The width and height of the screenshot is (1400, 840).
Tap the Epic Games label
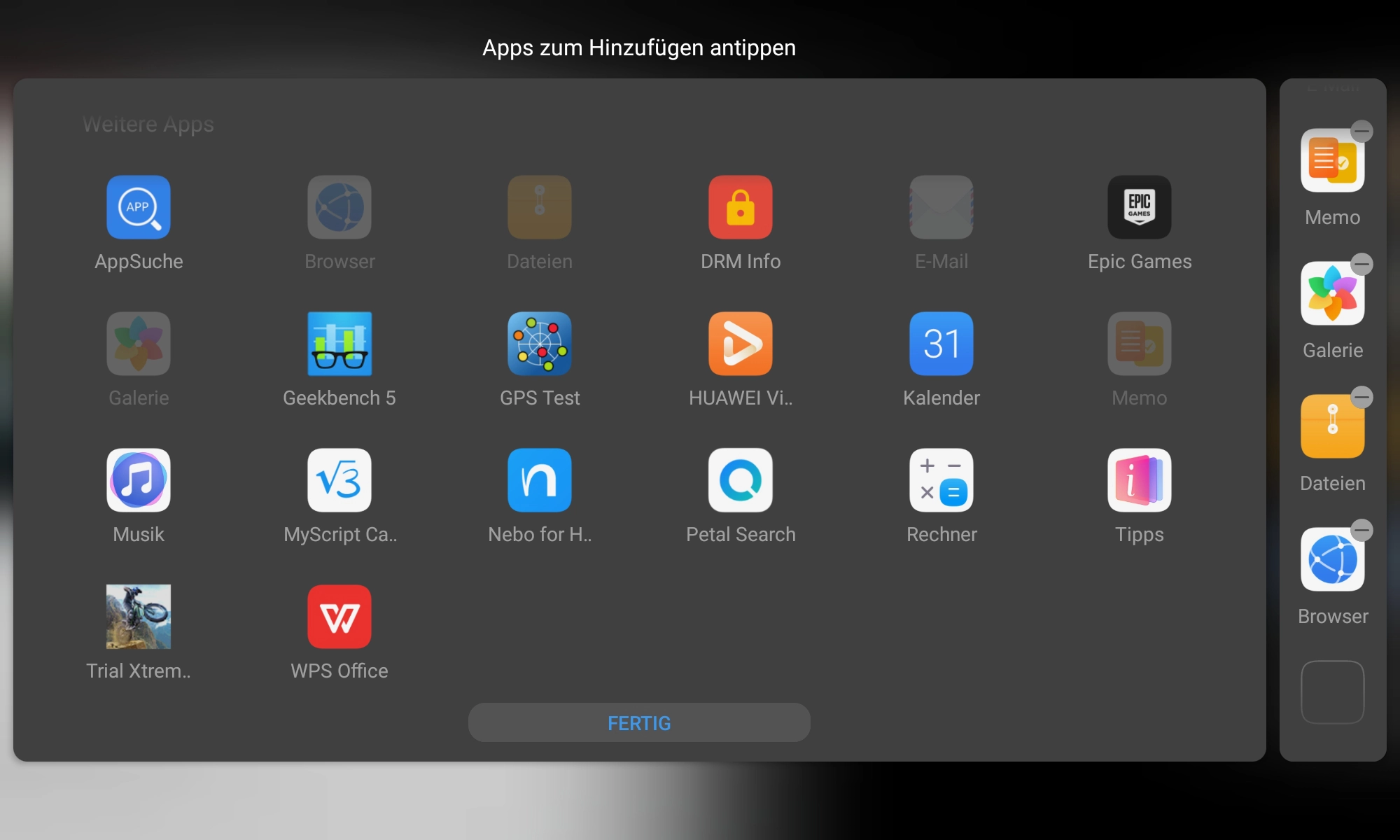point(1140,262)
